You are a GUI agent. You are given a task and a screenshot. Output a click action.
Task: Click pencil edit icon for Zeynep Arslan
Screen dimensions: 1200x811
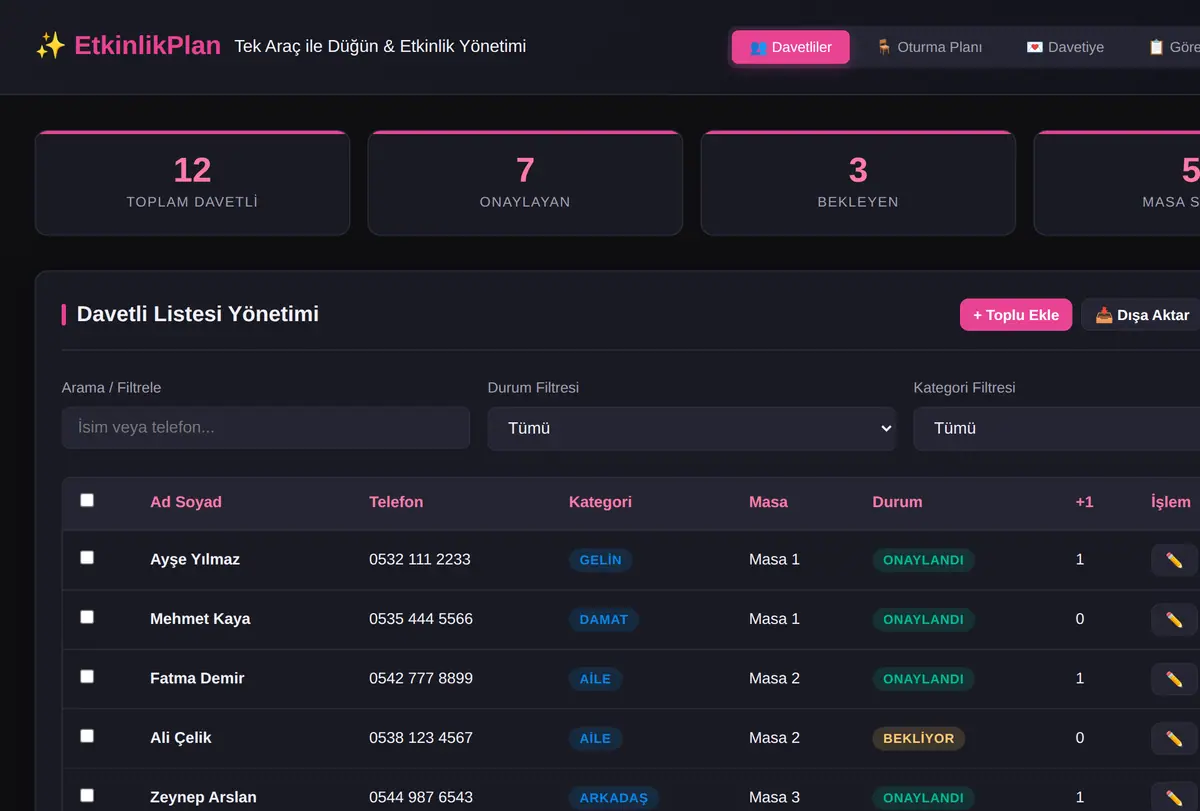(1174, 797)
